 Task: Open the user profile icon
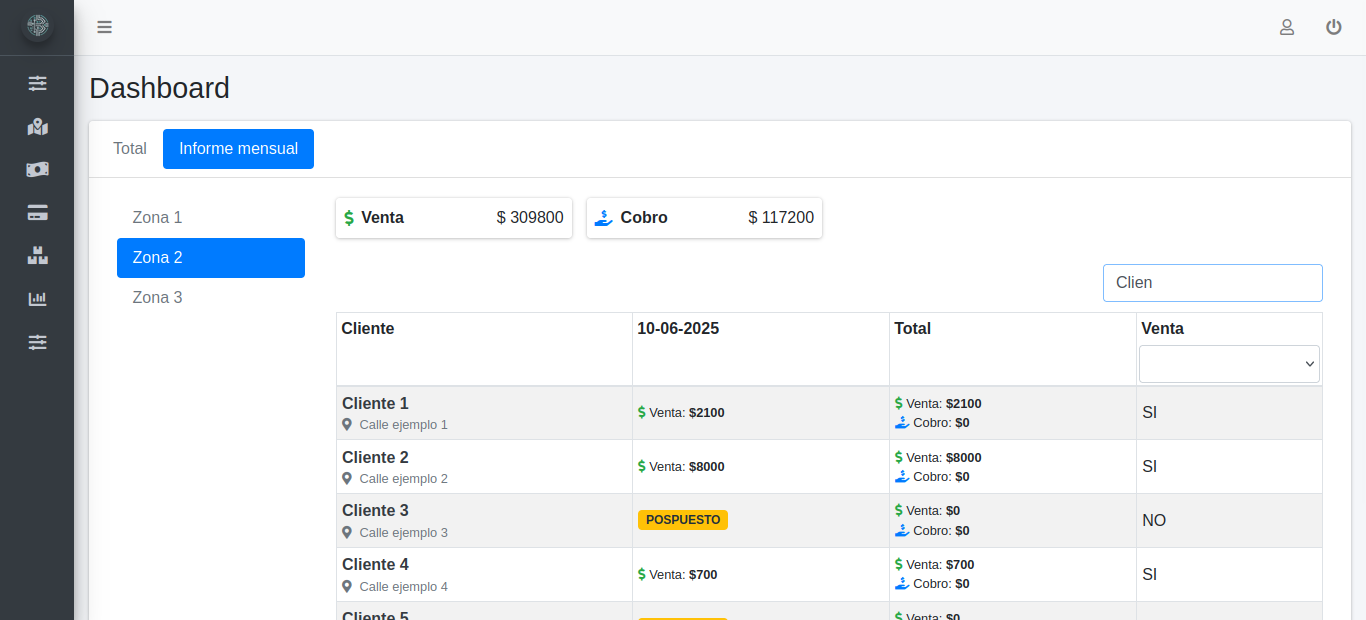1287,27
